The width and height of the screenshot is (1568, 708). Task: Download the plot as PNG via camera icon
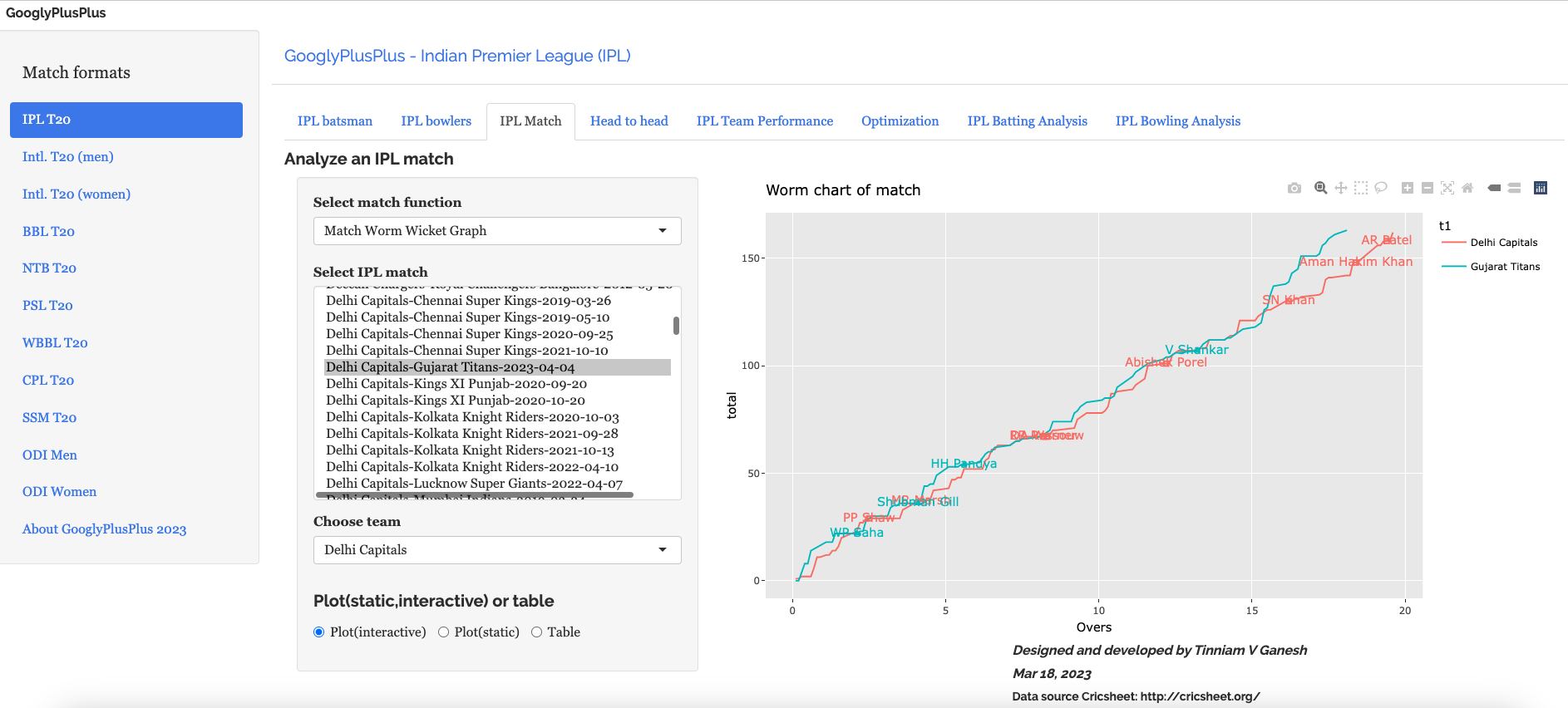pos(1294,189)
